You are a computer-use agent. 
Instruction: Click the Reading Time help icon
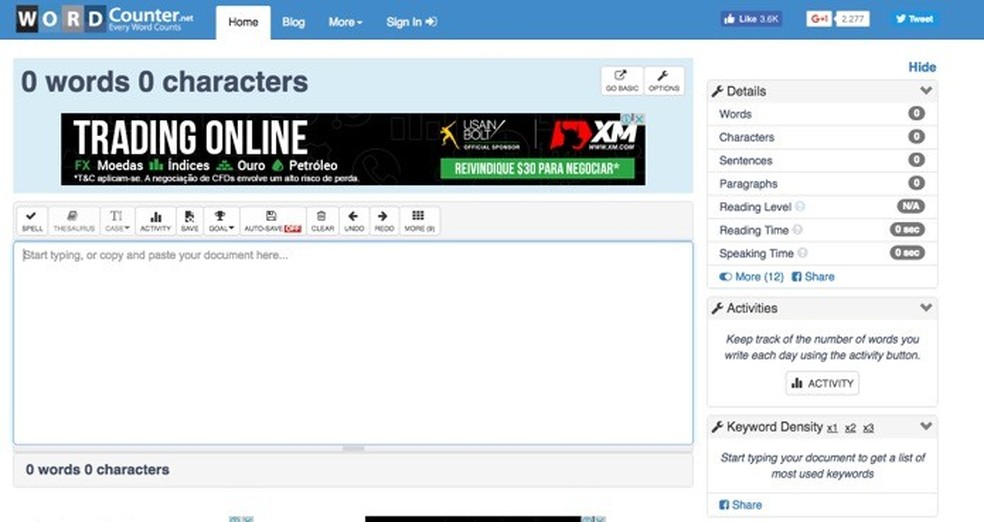coord(798,230)
